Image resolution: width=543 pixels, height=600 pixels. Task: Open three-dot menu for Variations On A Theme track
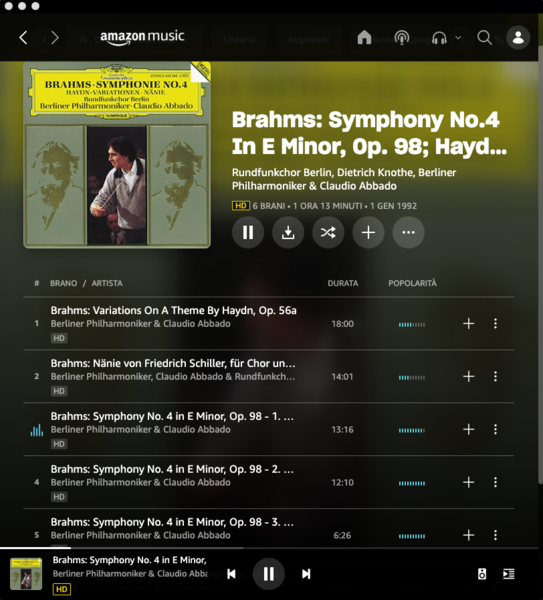pos(495,323)
